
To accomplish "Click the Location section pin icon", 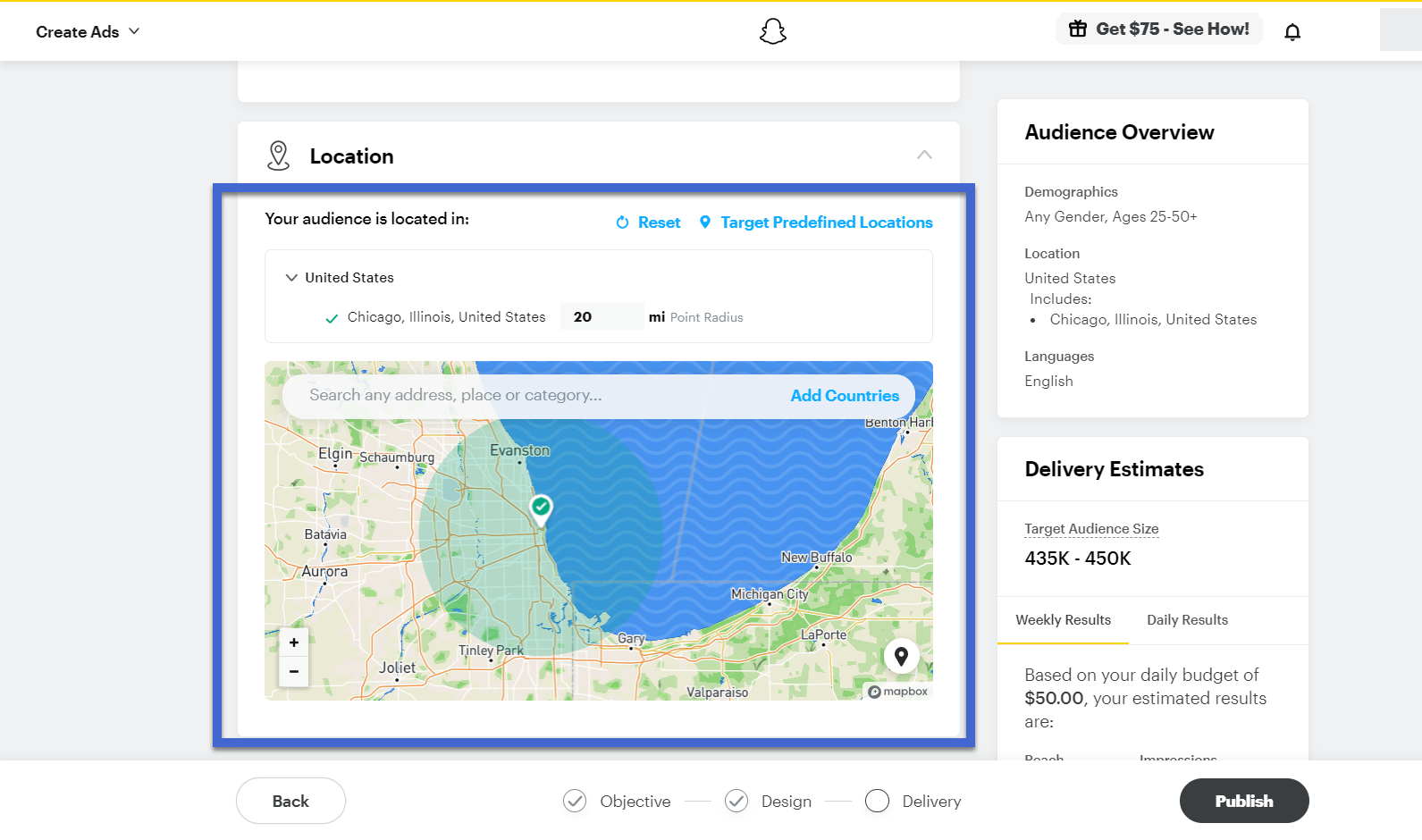I will click(x=279, y=156).
